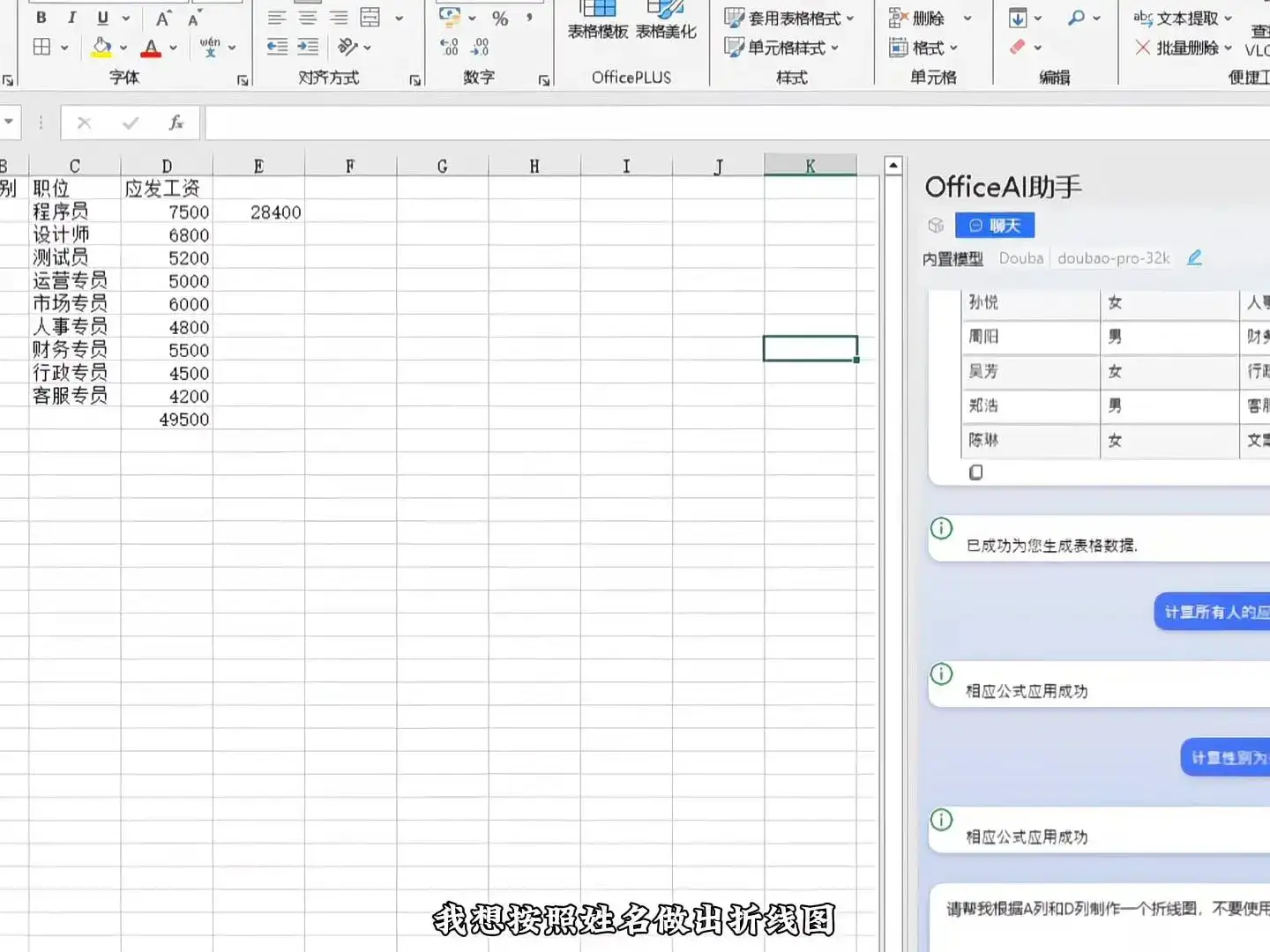The height and width of the screenshot is (952, 1270).
Task: Switch to the 聊天 chat tab
Action: (994, 225)
